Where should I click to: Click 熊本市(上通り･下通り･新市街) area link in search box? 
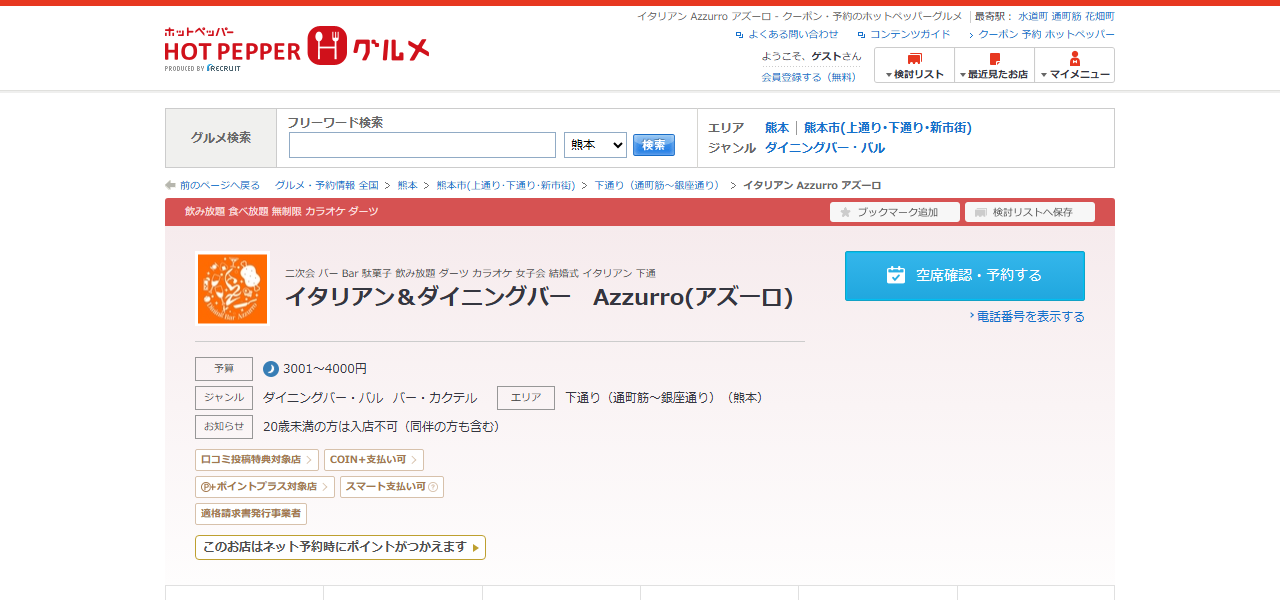click(x=888, y=128)
